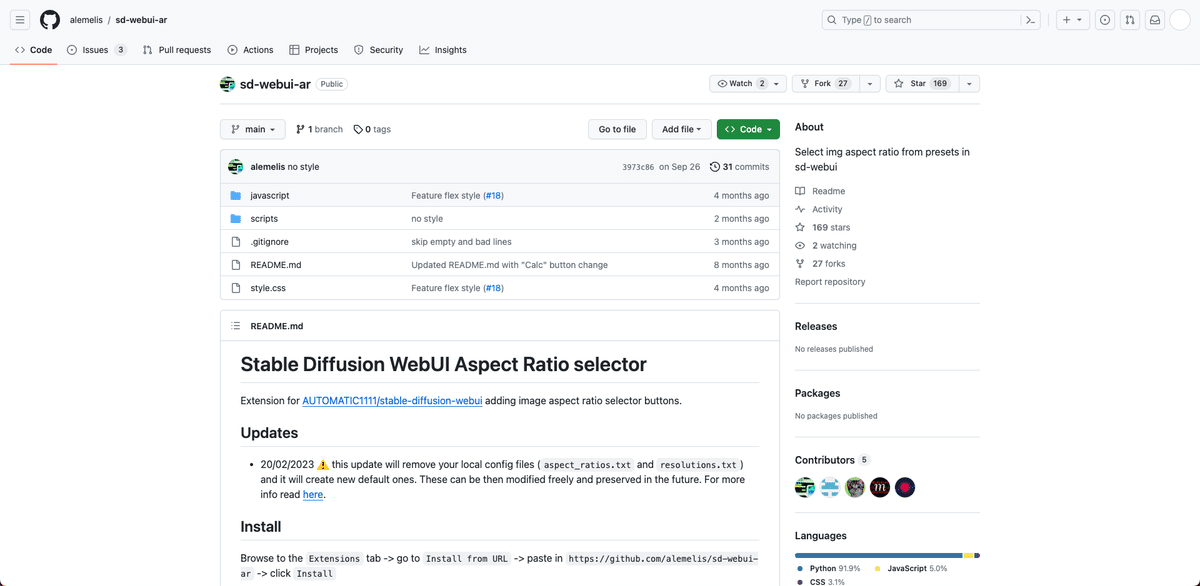
Task: Open the Pull requests tab
Action: click(177, 50)
